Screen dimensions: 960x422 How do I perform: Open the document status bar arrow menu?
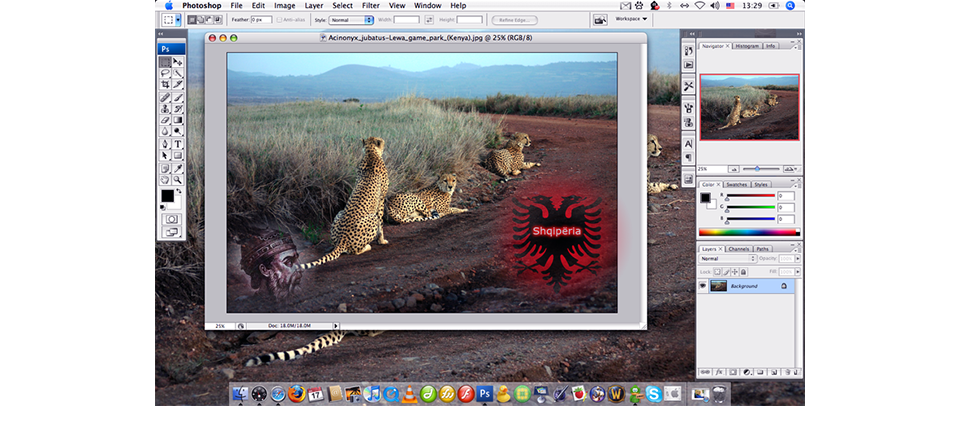(x=336, y=326)
